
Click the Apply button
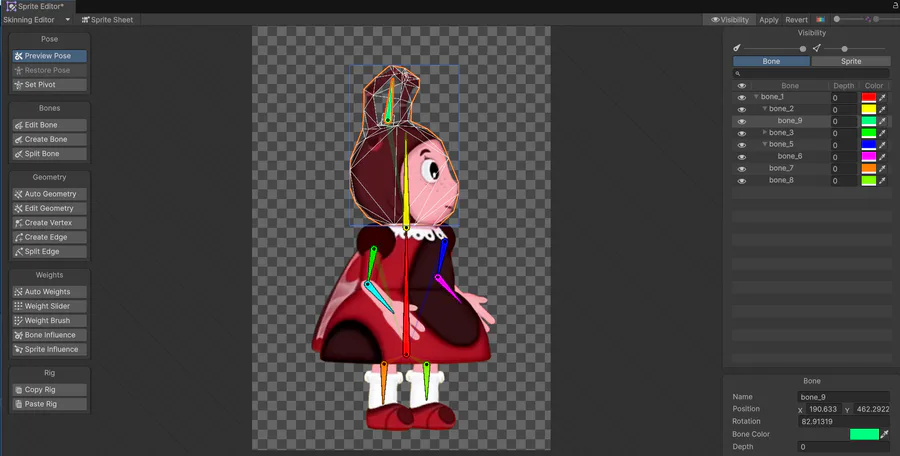(769, 20)
